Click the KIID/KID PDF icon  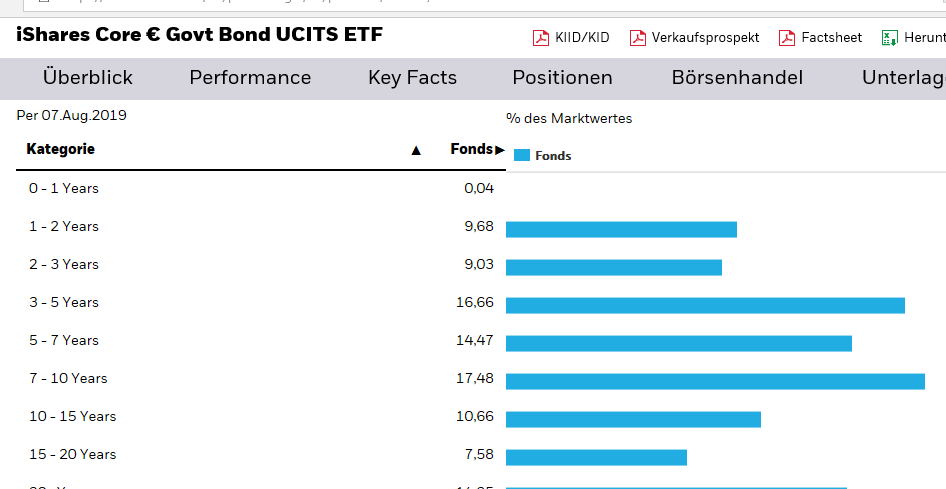point(541,38)
